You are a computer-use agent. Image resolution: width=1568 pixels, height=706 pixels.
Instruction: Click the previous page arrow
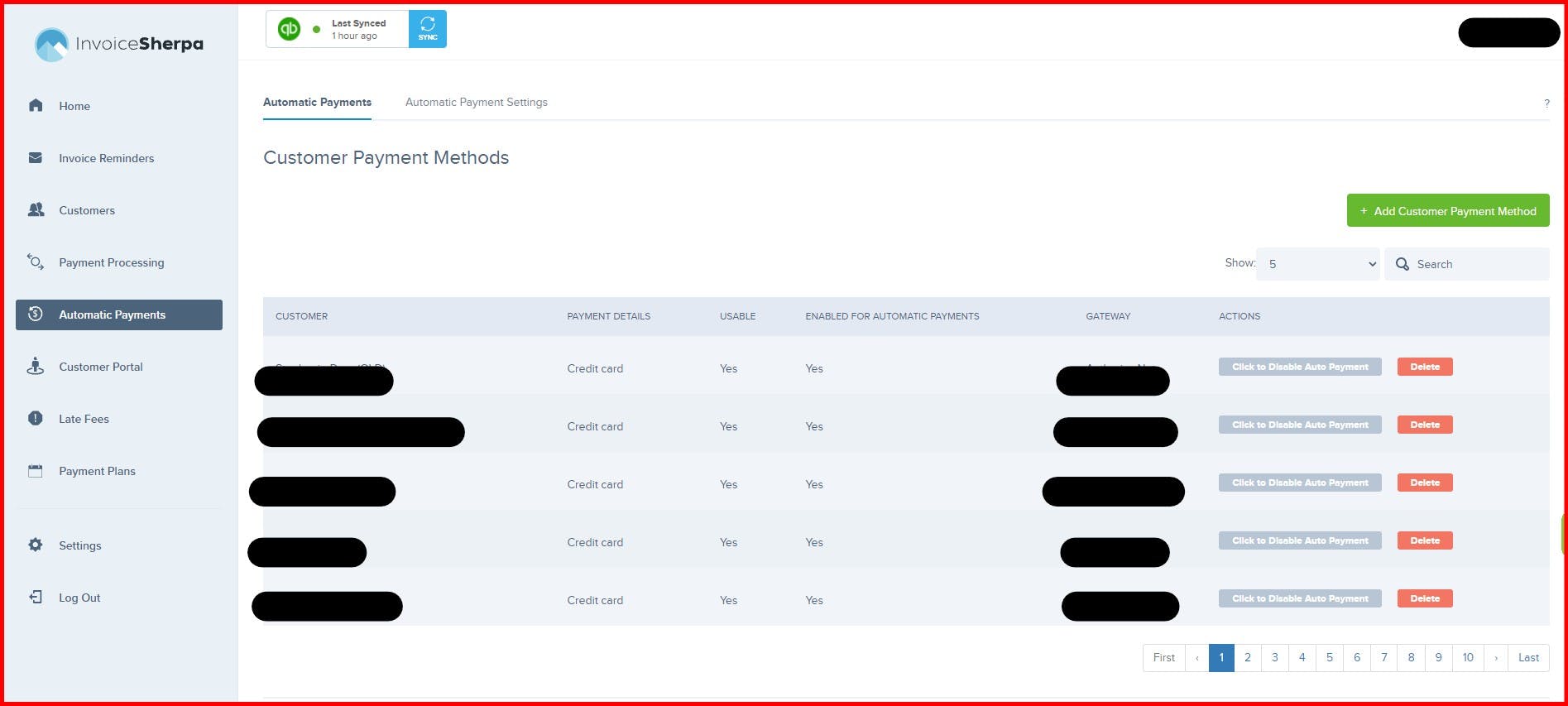pyautogui.click(x=1196, y=658)
